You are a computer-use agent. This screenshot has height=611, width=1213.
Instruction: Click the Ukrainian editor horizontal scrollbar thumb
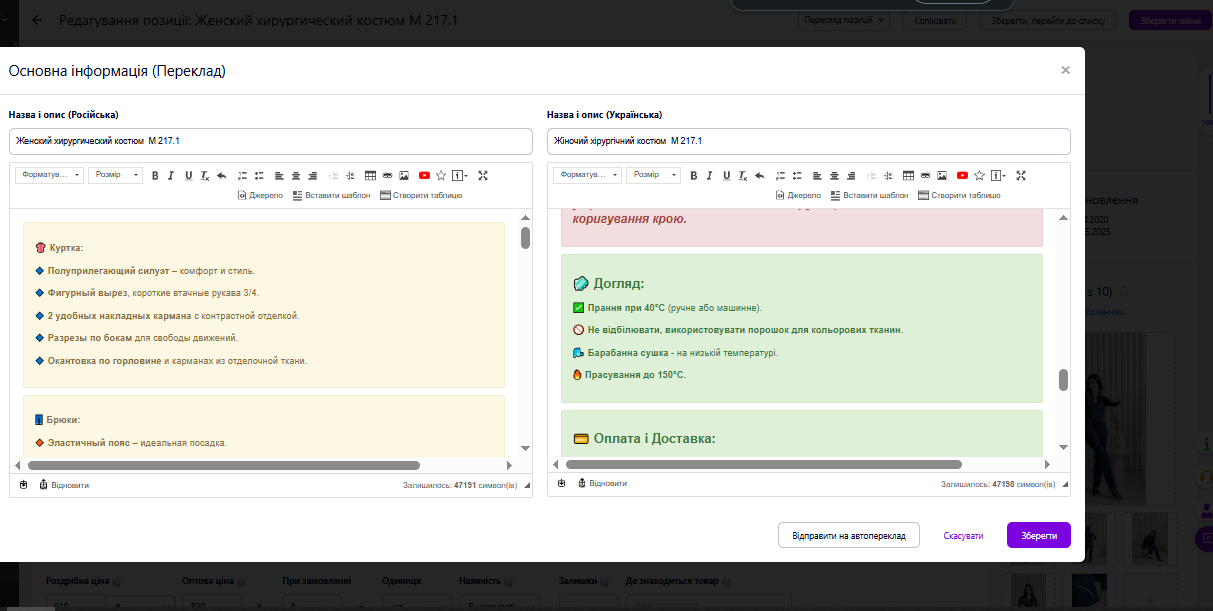[x=764, y=465]
